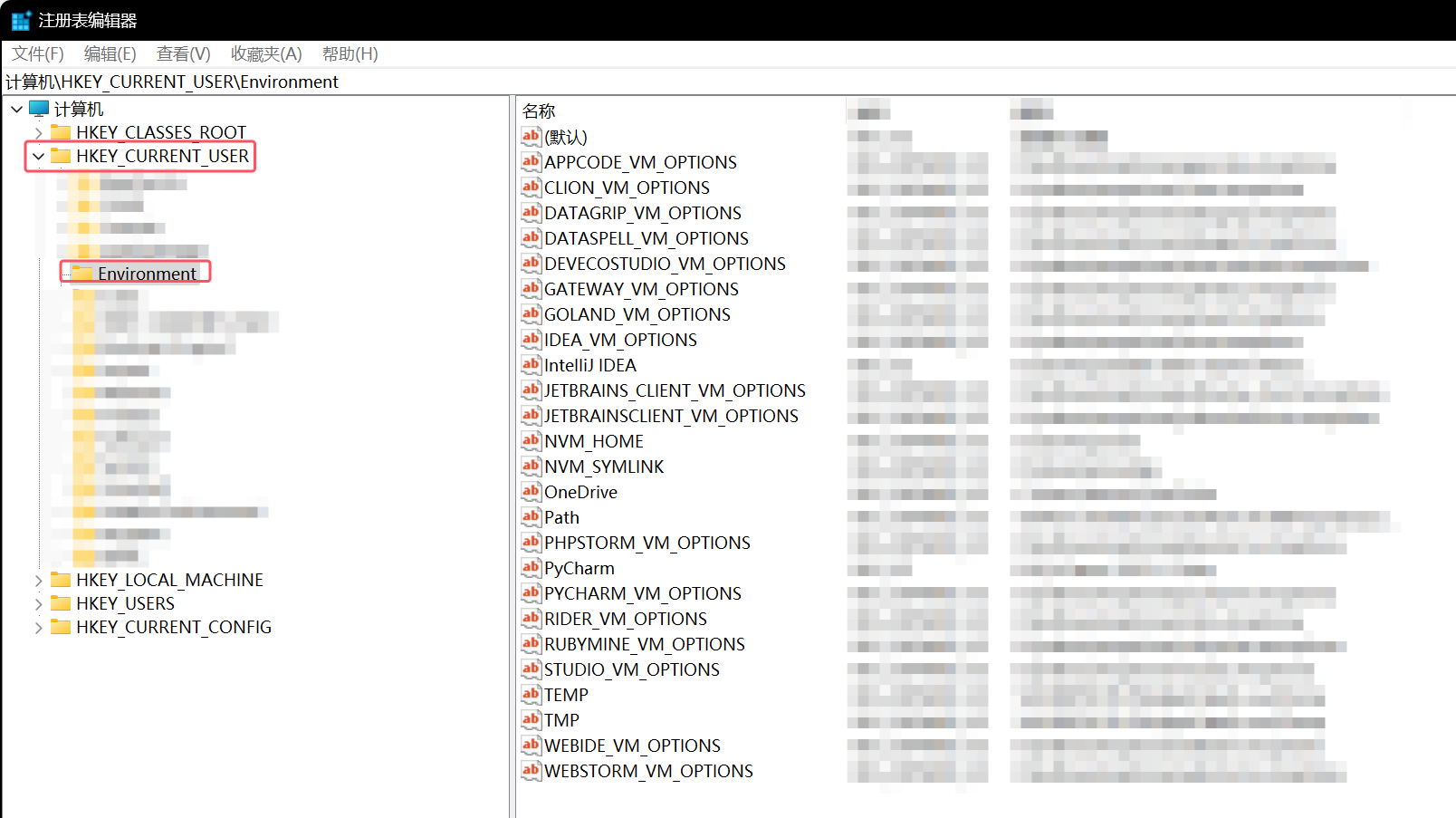Click the string icon beside DATAGRIP_VM_OPTIONS
1456x818 pixels.
point(532,213)
